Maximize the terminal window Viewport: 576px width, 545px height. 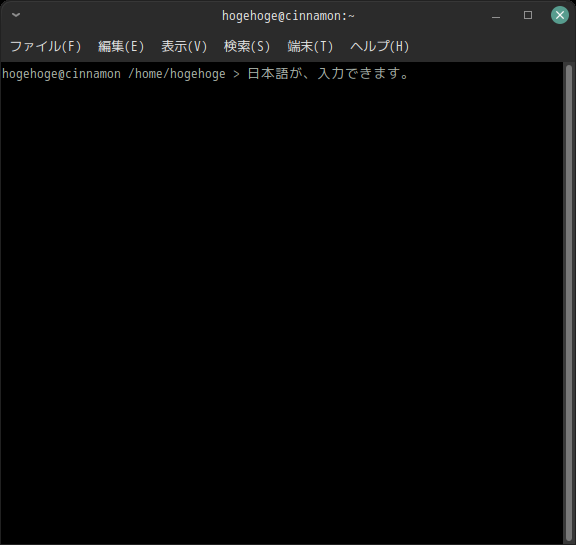(x=528, y=15)
